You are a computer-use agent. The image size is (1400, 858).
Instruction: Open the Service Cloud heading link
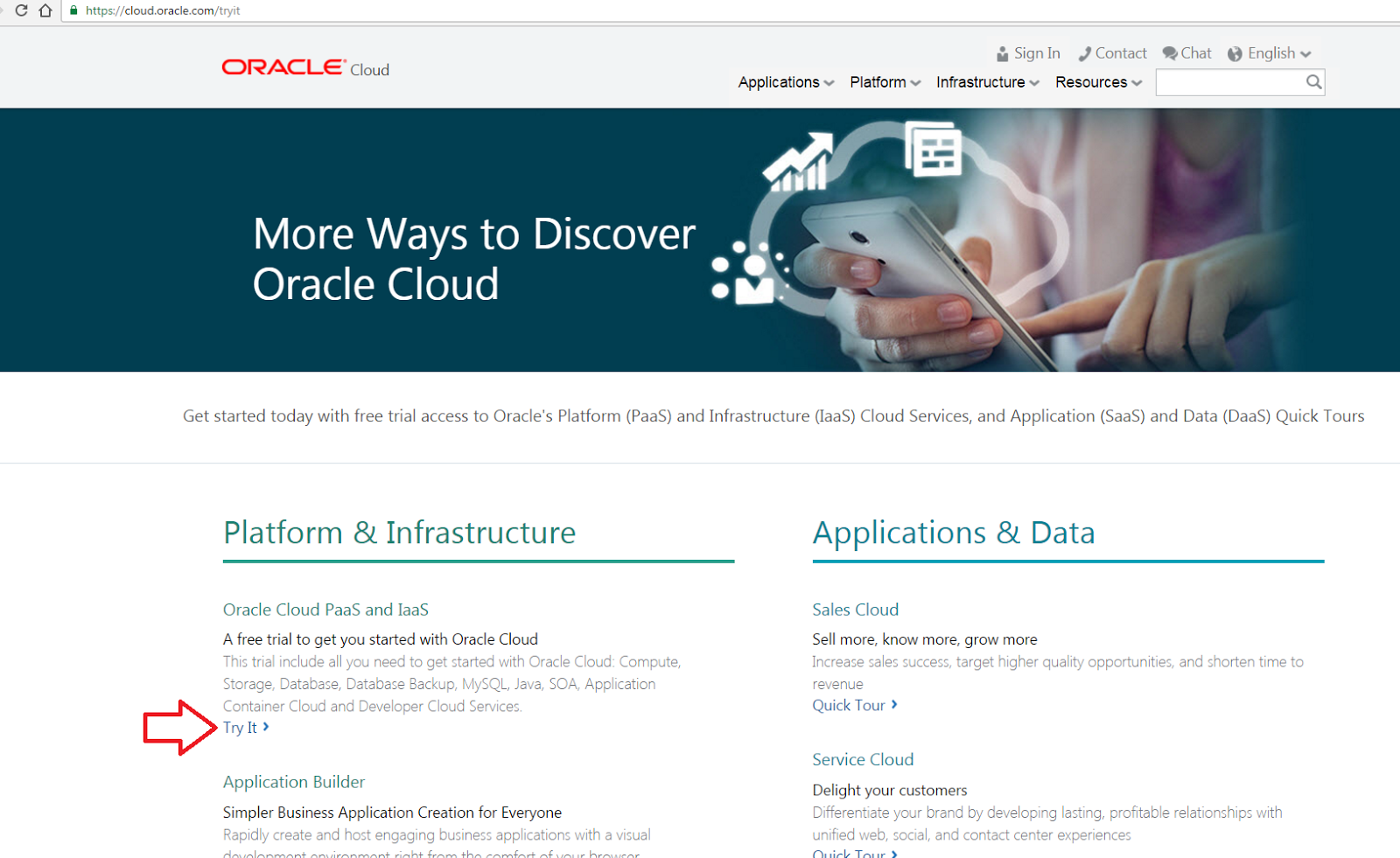pos(863,760)
